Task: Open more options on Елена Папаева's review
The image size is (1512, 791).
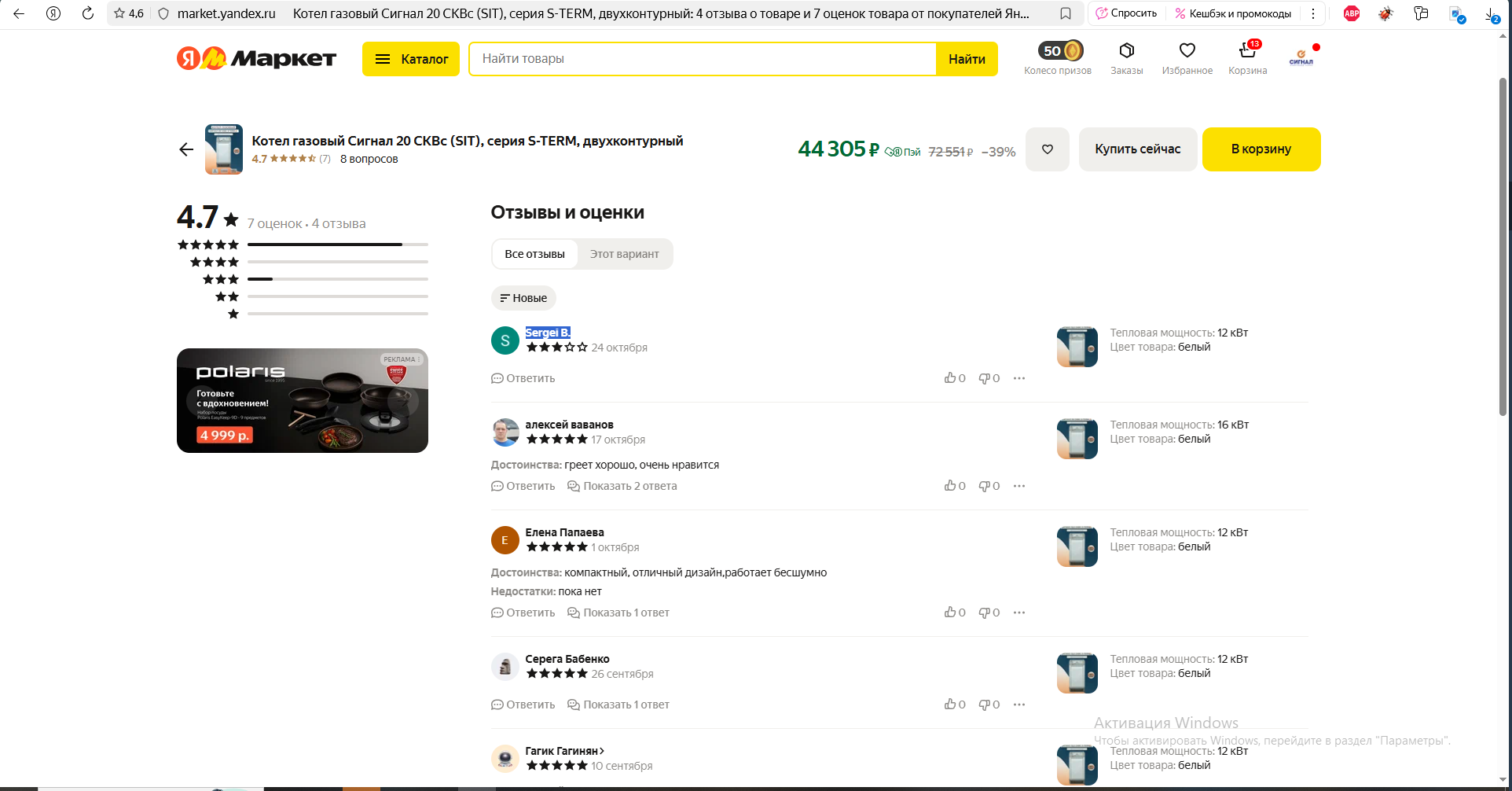Action: click(x=1019, y=613)
